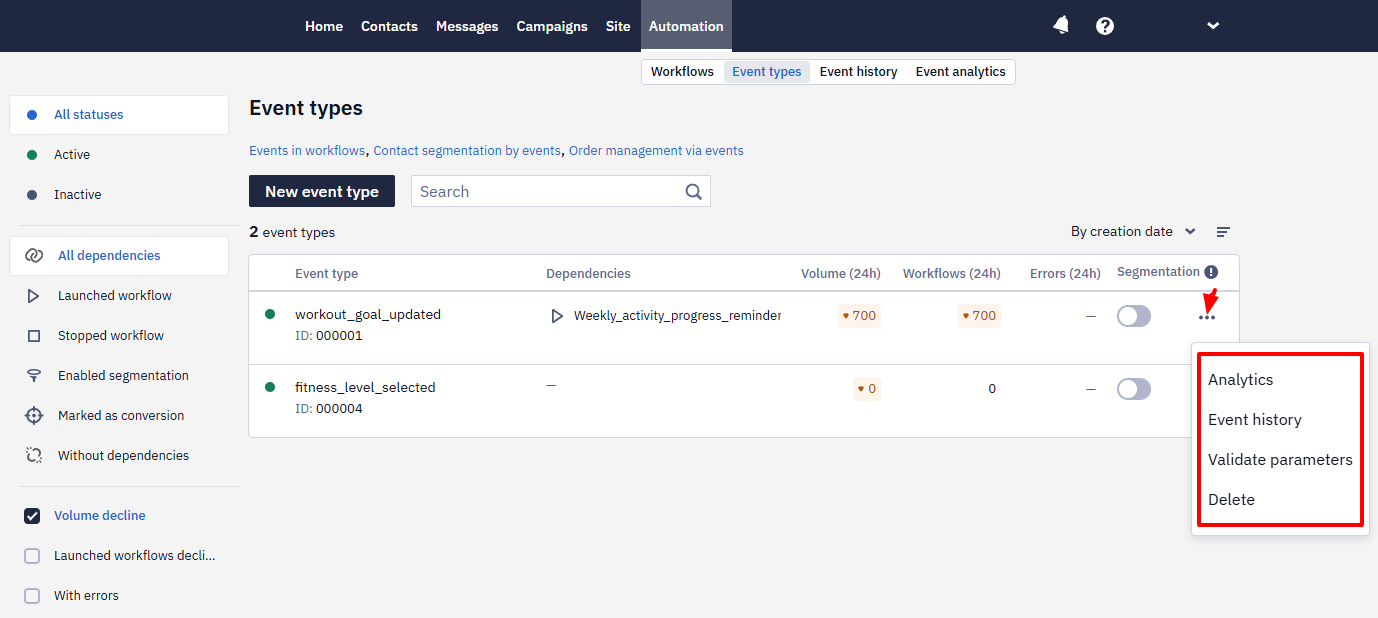
Task: Check the With errors checkbox
Action: pyautogui.click(x=32, y=596)
